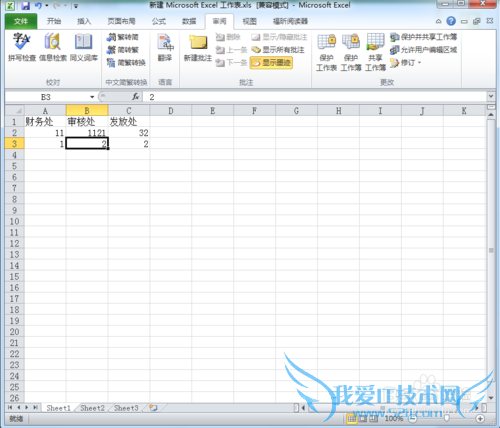This screenshot has width=500, height=428.
Task: Add a comment with 新建批注
Action: pos(198,48)
